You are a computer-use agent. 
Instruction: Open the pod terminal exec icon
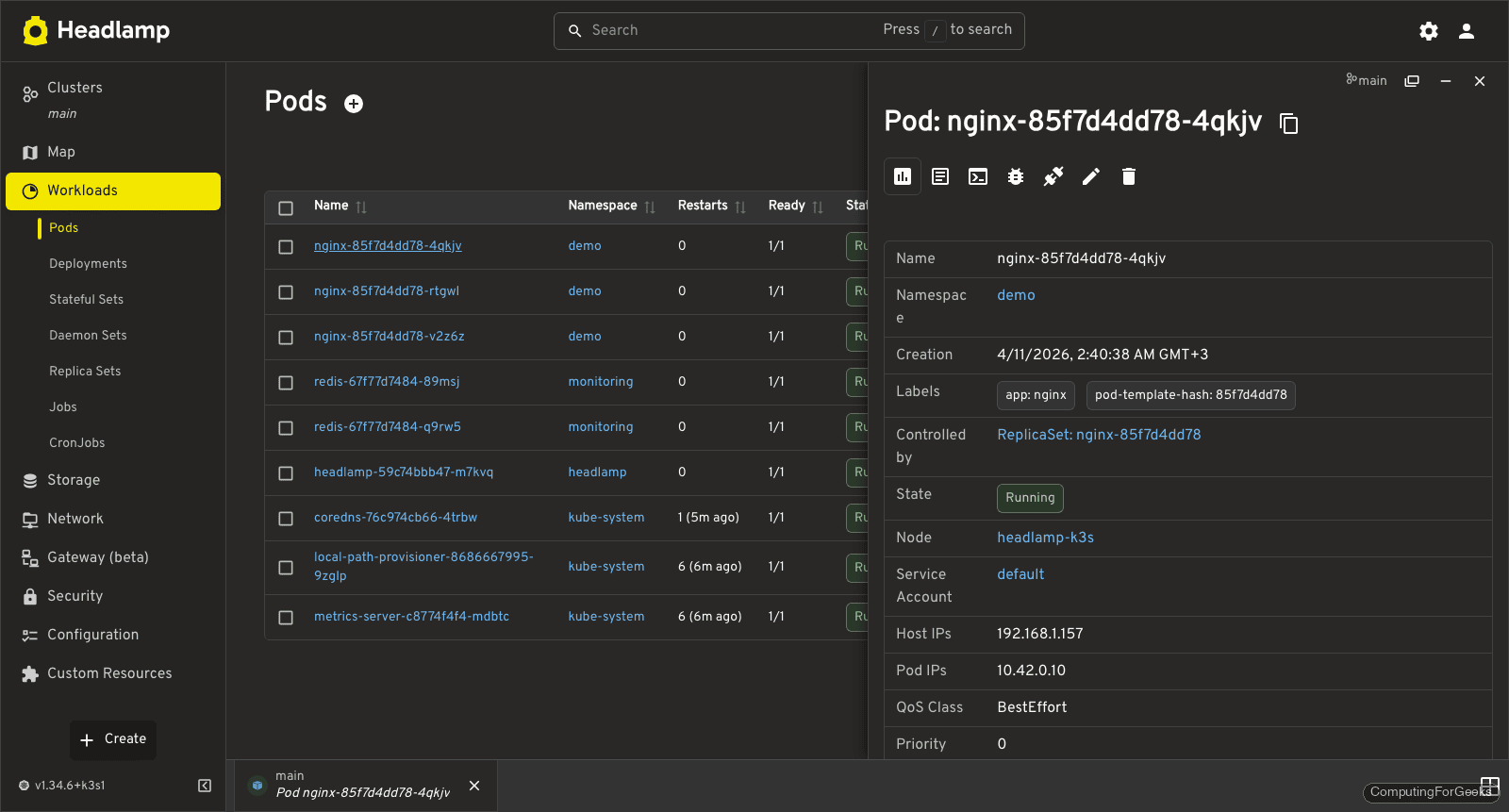tap(978, 176)
